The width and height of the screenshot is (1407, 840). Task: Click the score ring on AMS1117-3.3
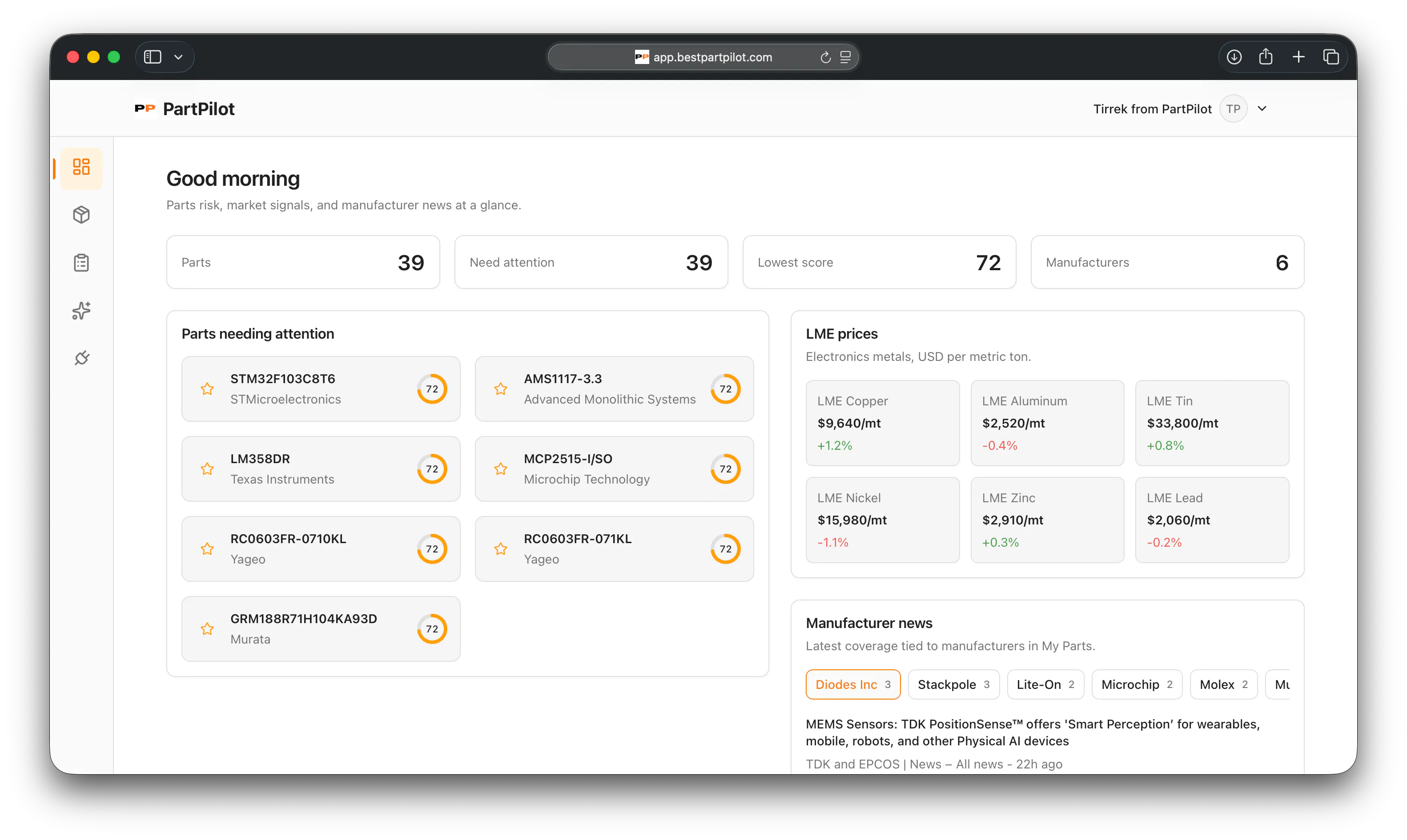click(x=725, y=389)
